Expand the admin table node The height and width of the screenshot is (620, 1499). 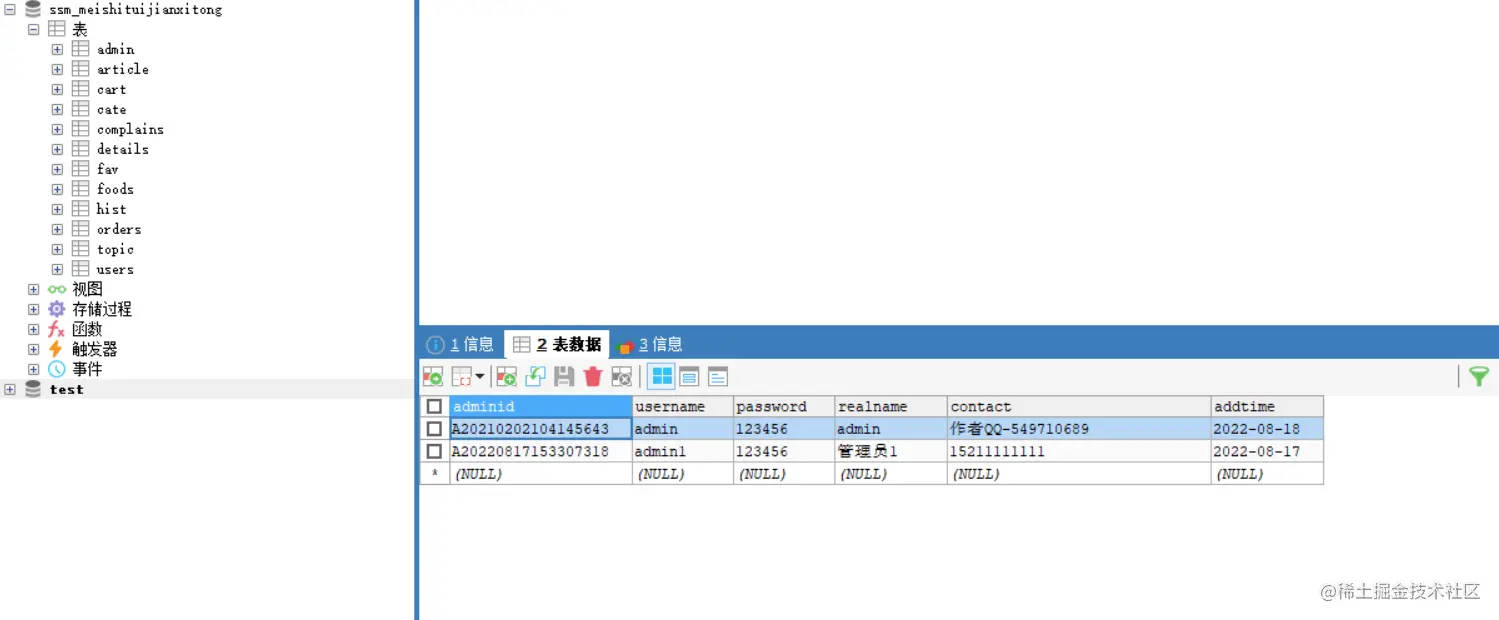[57, 49]
